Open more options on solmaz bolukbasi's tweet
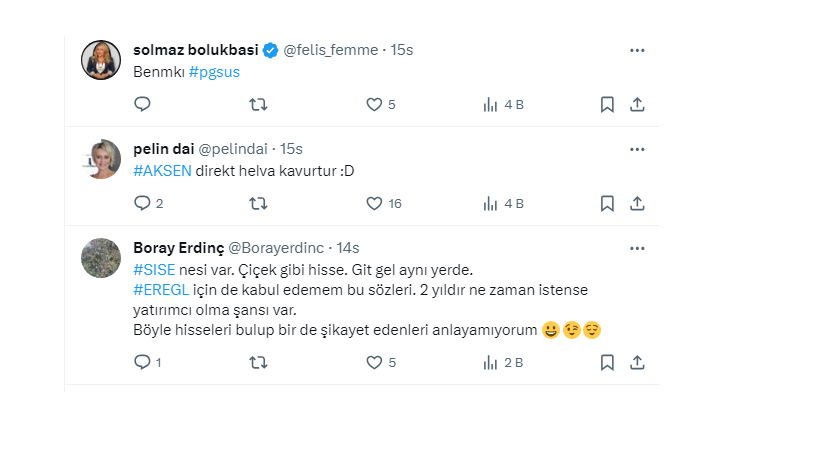The height and width of the screenshot is (463, 837). [637, 49]
